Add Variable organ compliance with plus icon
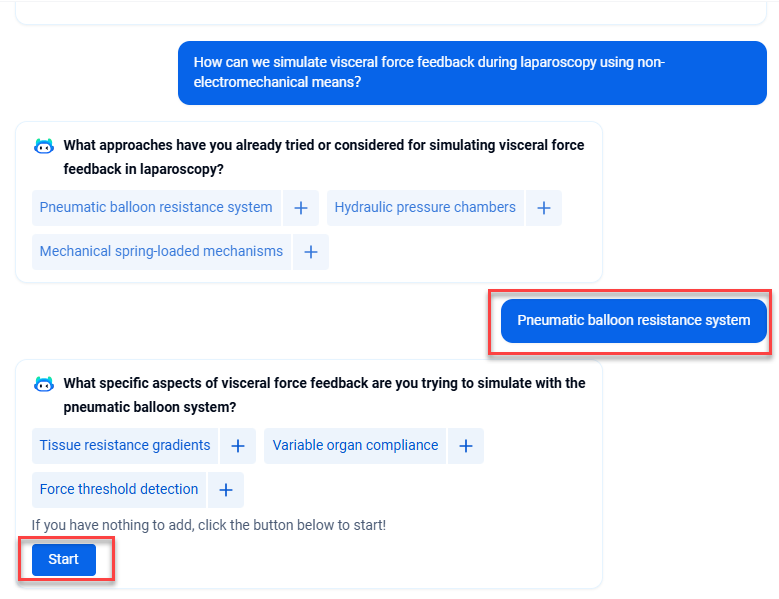 pyautogui.click(x=466, y=446)
